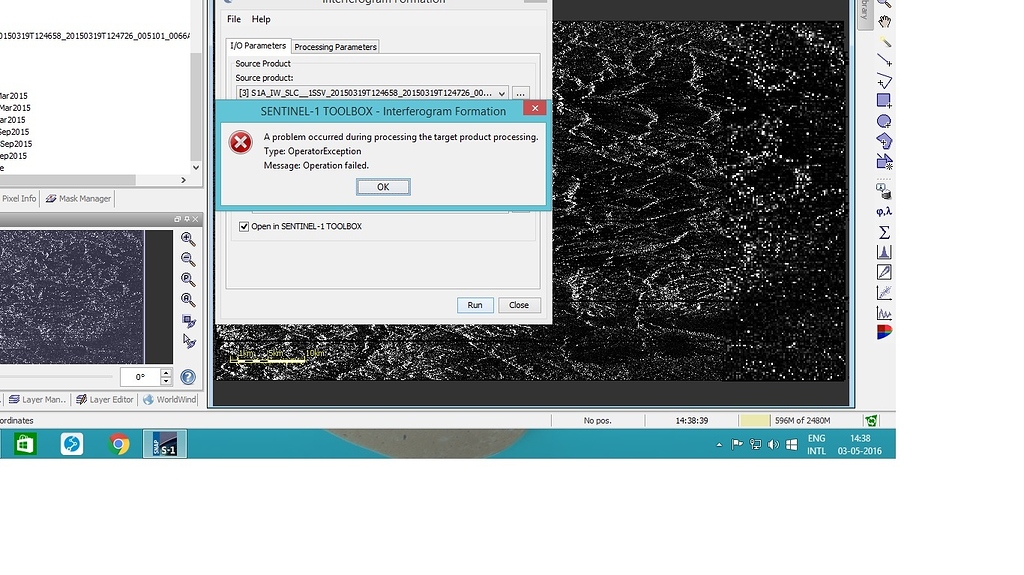The width and height of the screenshot is (1024, 575).
Task: Open the histogram tool icon
Action: click(884, 252)
